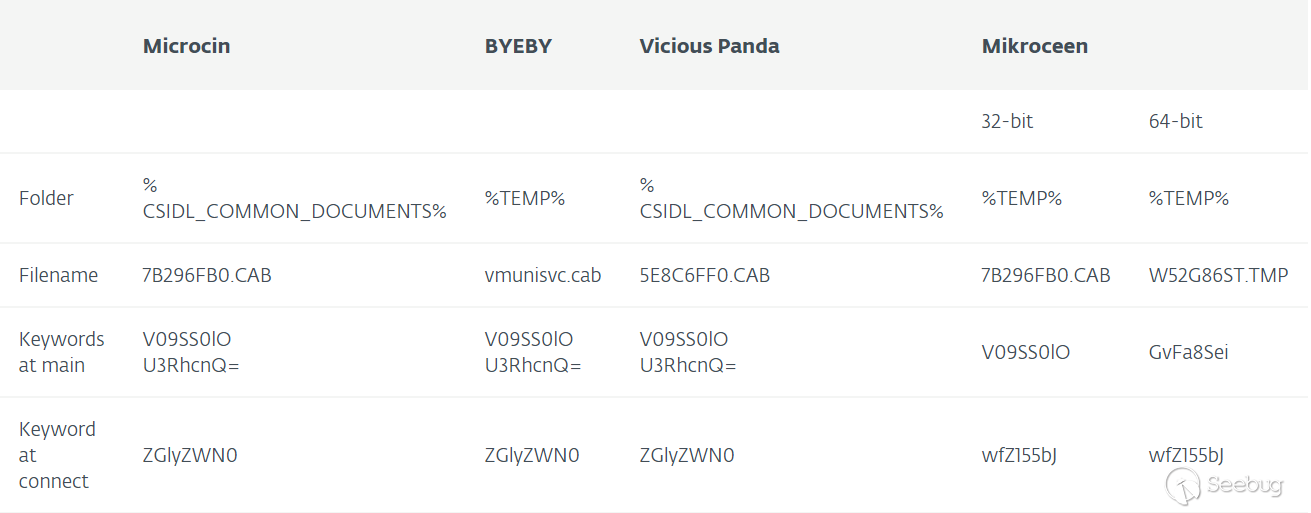Screen dimensions: 1311x513
Task: Click the Keyword at connect row label
Action: pos(57,455)
